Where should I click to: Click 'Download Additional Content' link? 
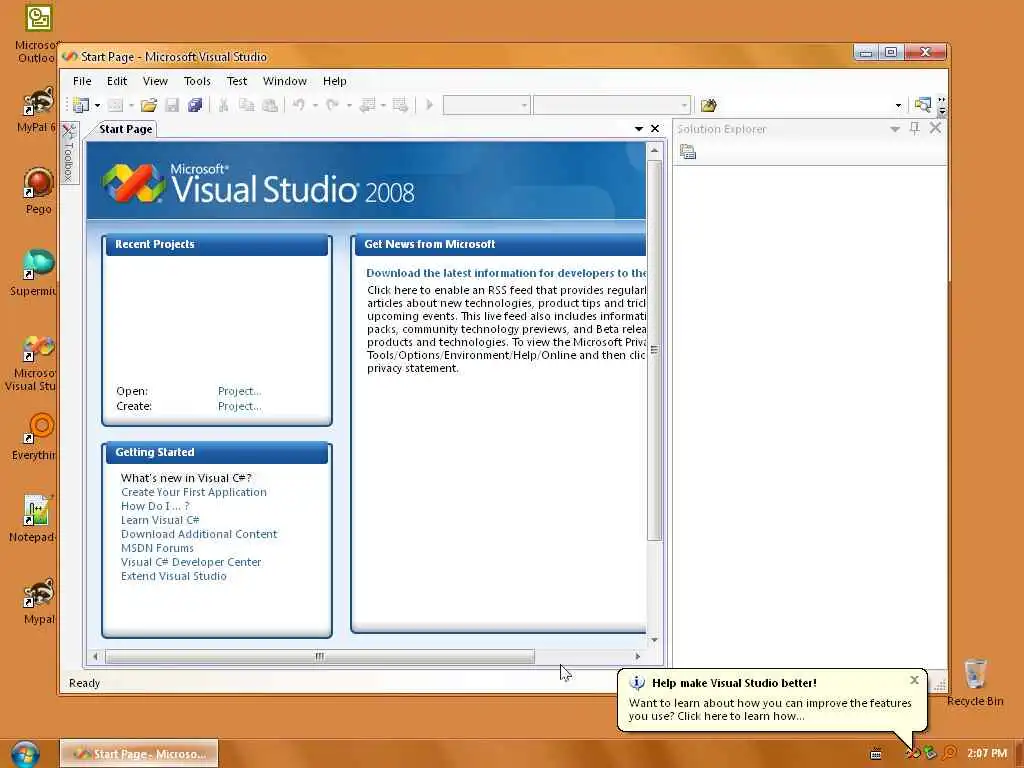[x=199, y=534]
